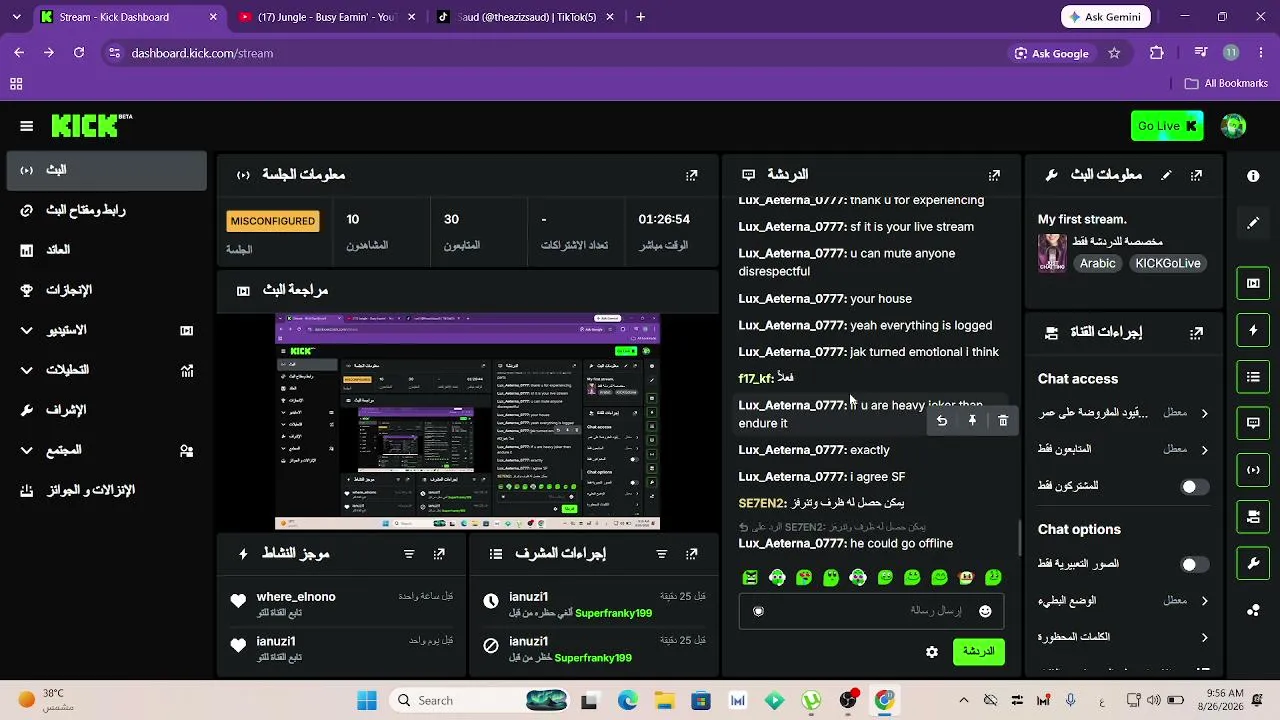This screenshot has height=720, width=1280.
Task: Open الإنجازات in the sidebar
Action: tap(106, 290)
